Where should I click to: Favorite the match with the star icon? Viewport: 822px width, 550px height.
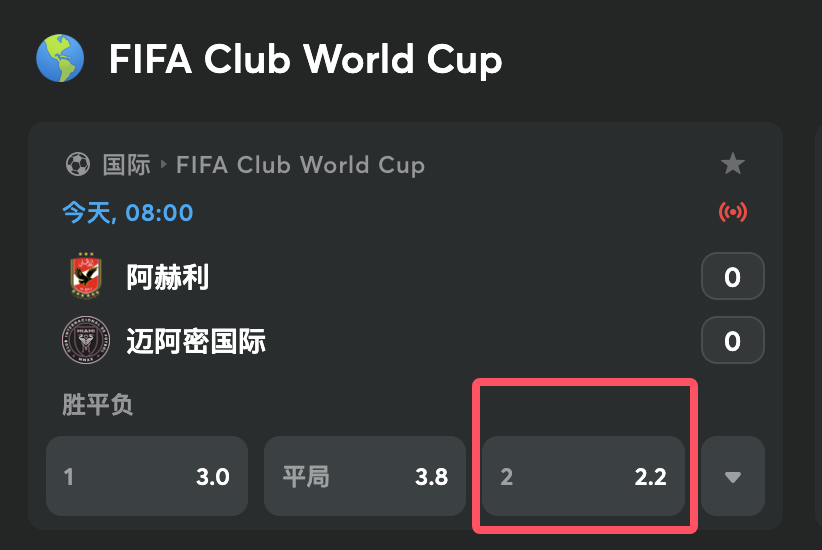pyautogui.click(x=732, y=164)
